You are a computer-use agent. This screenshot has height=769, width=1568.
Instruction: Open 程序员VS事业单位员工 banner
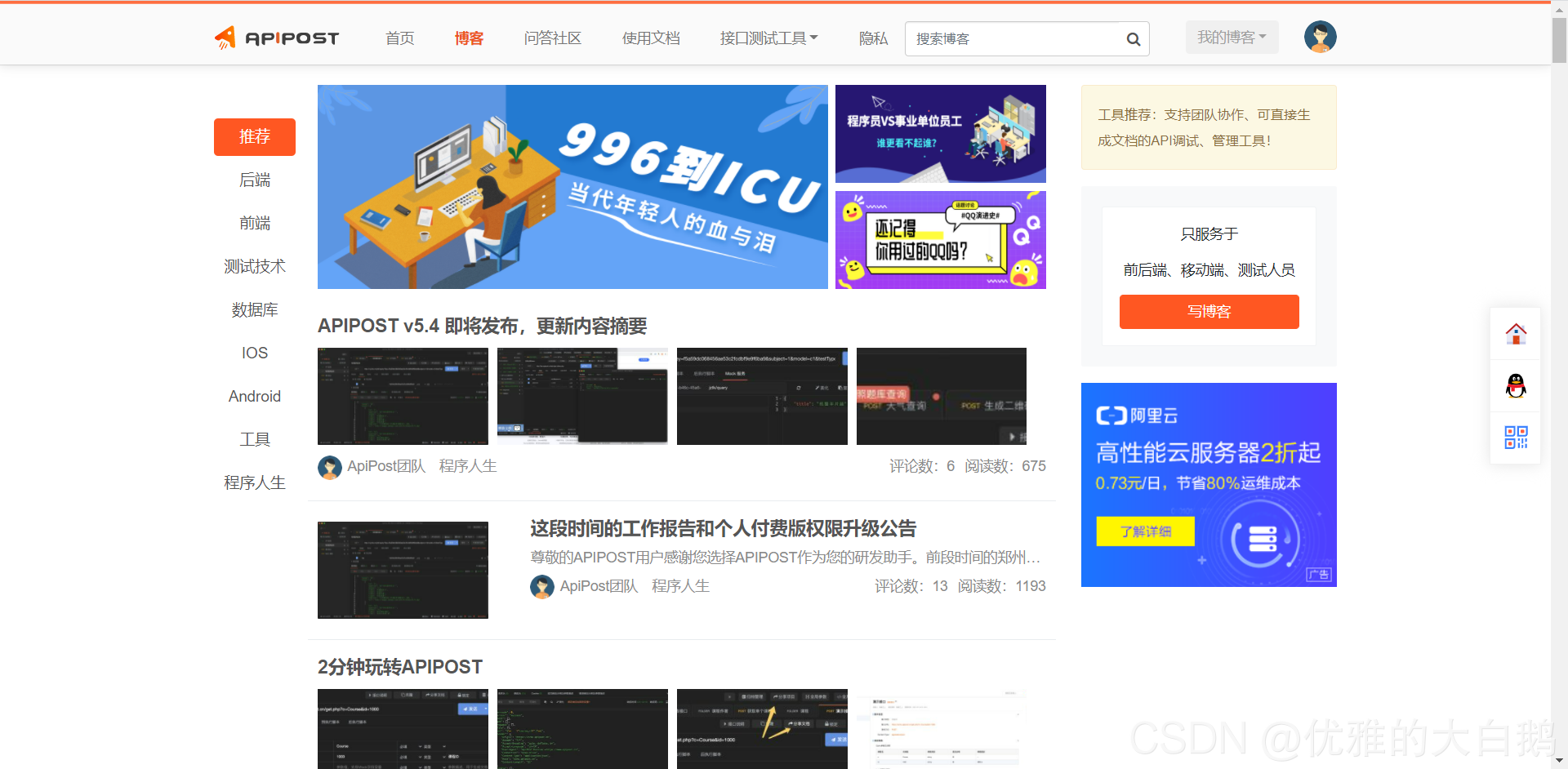tap(941, 134)
